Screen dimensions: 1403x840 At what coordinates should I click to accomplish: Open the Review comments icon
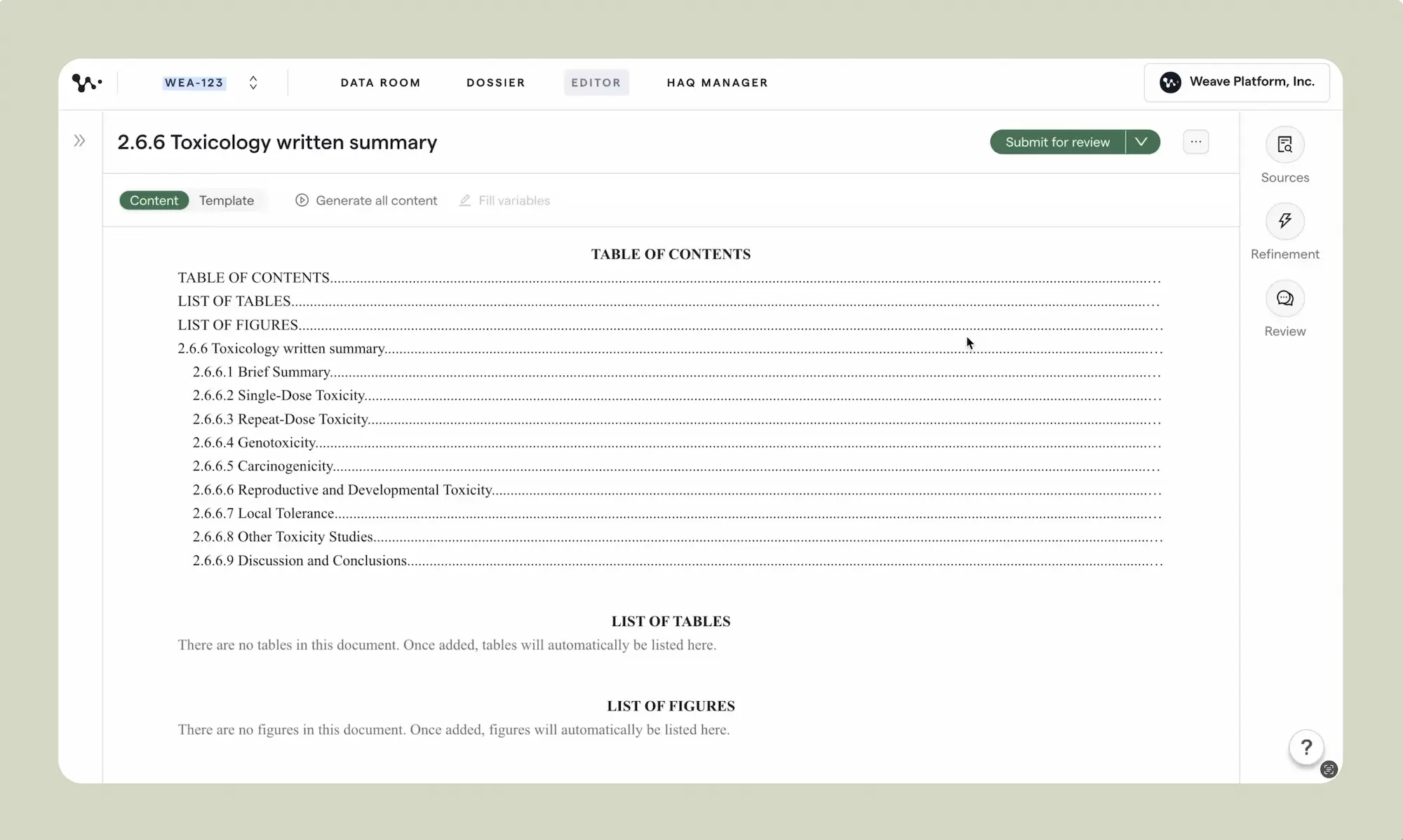(1284, 299)
